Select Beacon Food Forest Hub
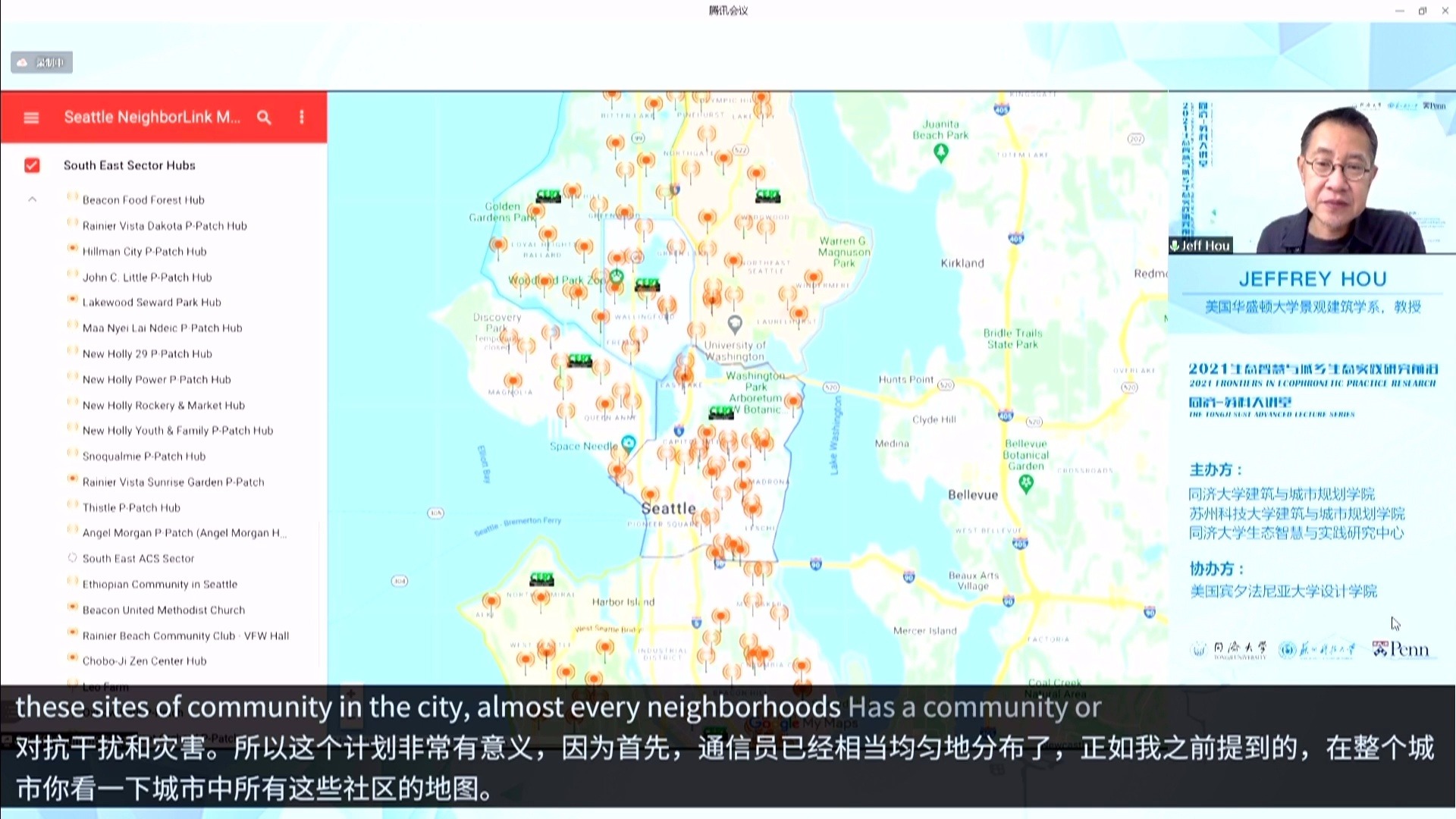This screenshot has height=819, width=1456. tap(143, 200)
